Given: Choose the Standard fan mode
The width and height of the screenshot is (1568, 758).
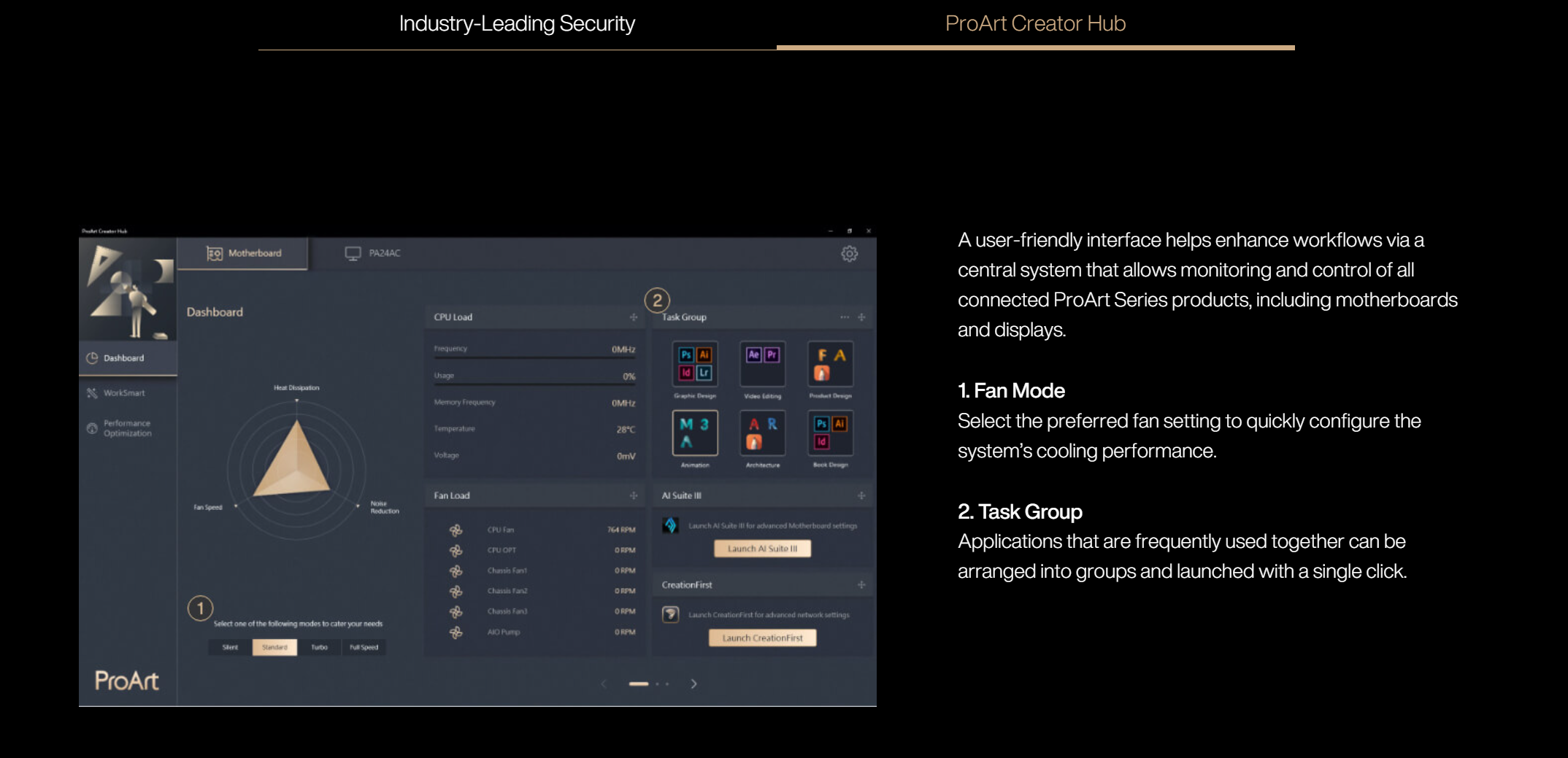Looking at the screenshot, I should click(274, 647).
